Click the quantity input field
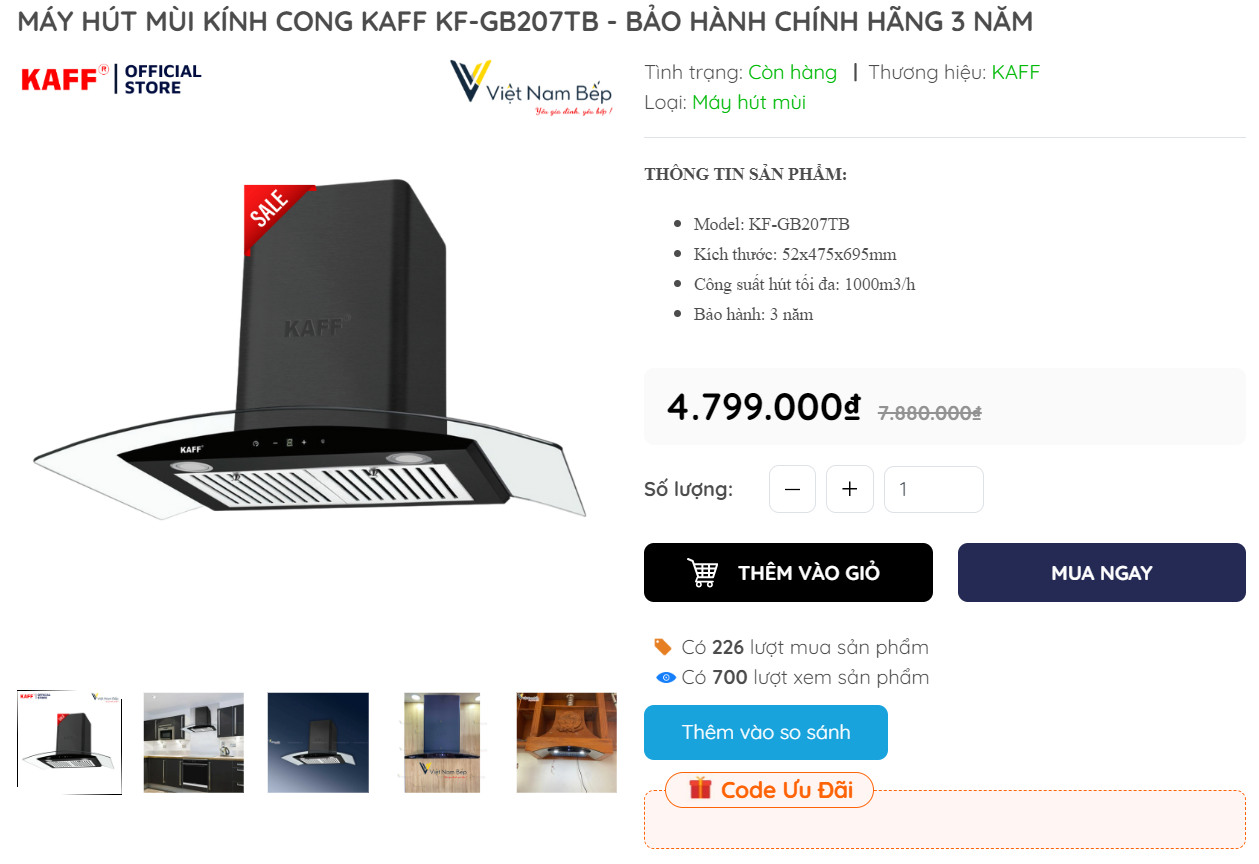 click(934, 489)
